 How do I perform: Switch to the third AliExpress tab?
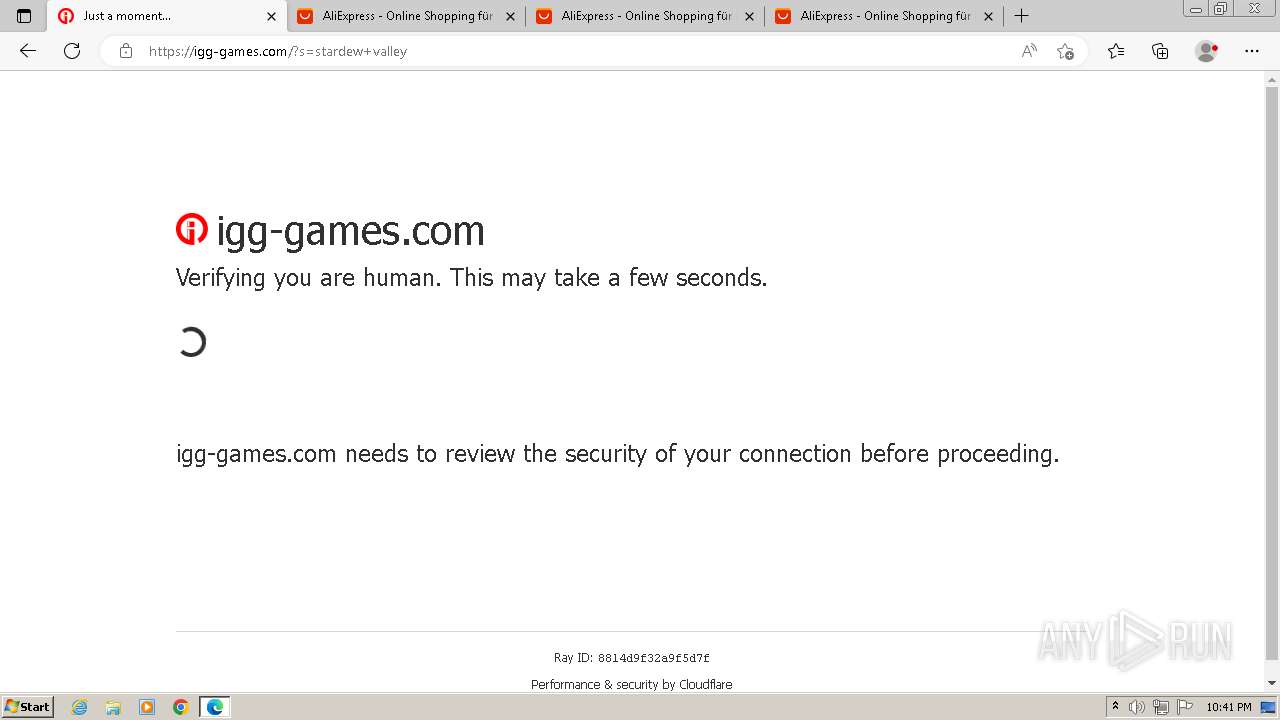tap(884, 16)
